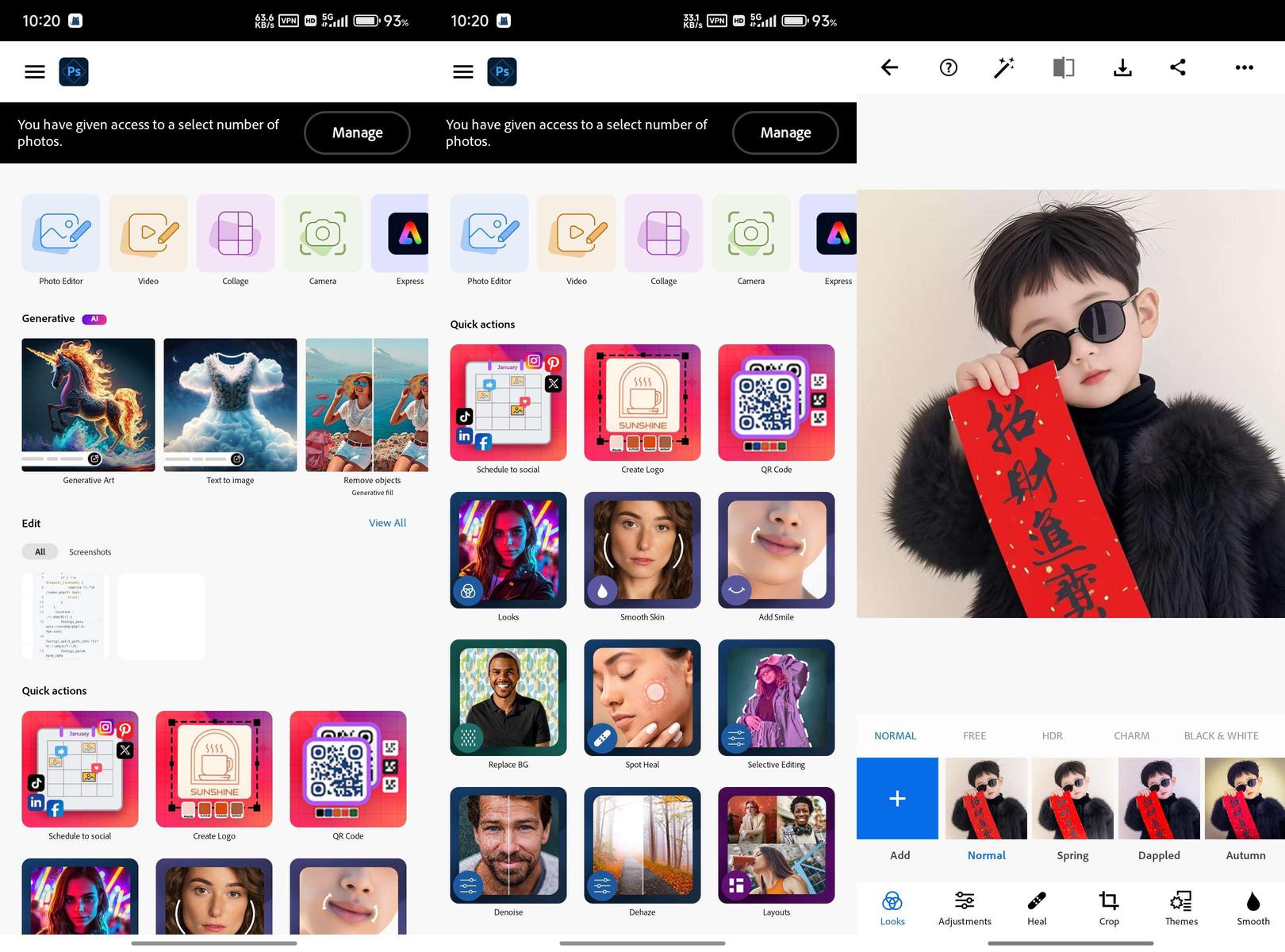Select Heal tool in bottom bar
This screenshot has width=1285, height=952.
tap(1037, 908)
